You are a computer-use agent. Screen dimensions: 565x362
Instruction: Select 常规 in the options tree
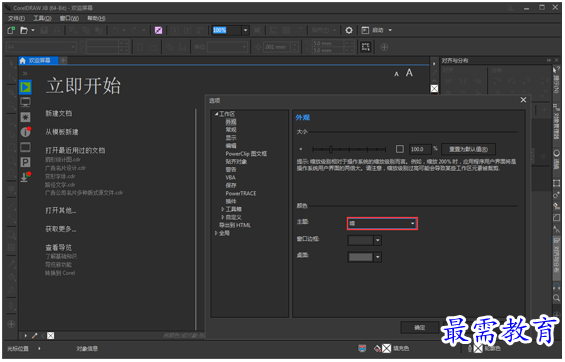pos(231,130)
